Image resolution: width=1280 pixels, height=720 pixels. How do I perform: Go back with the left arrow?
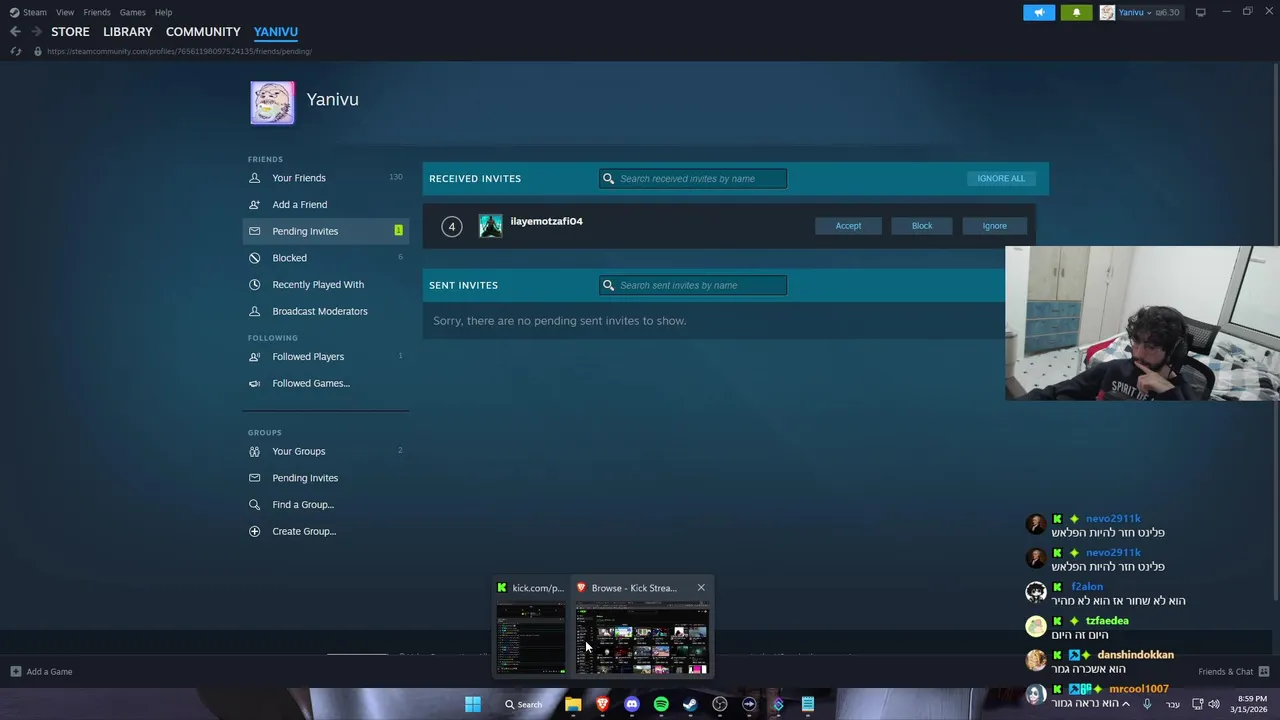[x=15, y=31]
